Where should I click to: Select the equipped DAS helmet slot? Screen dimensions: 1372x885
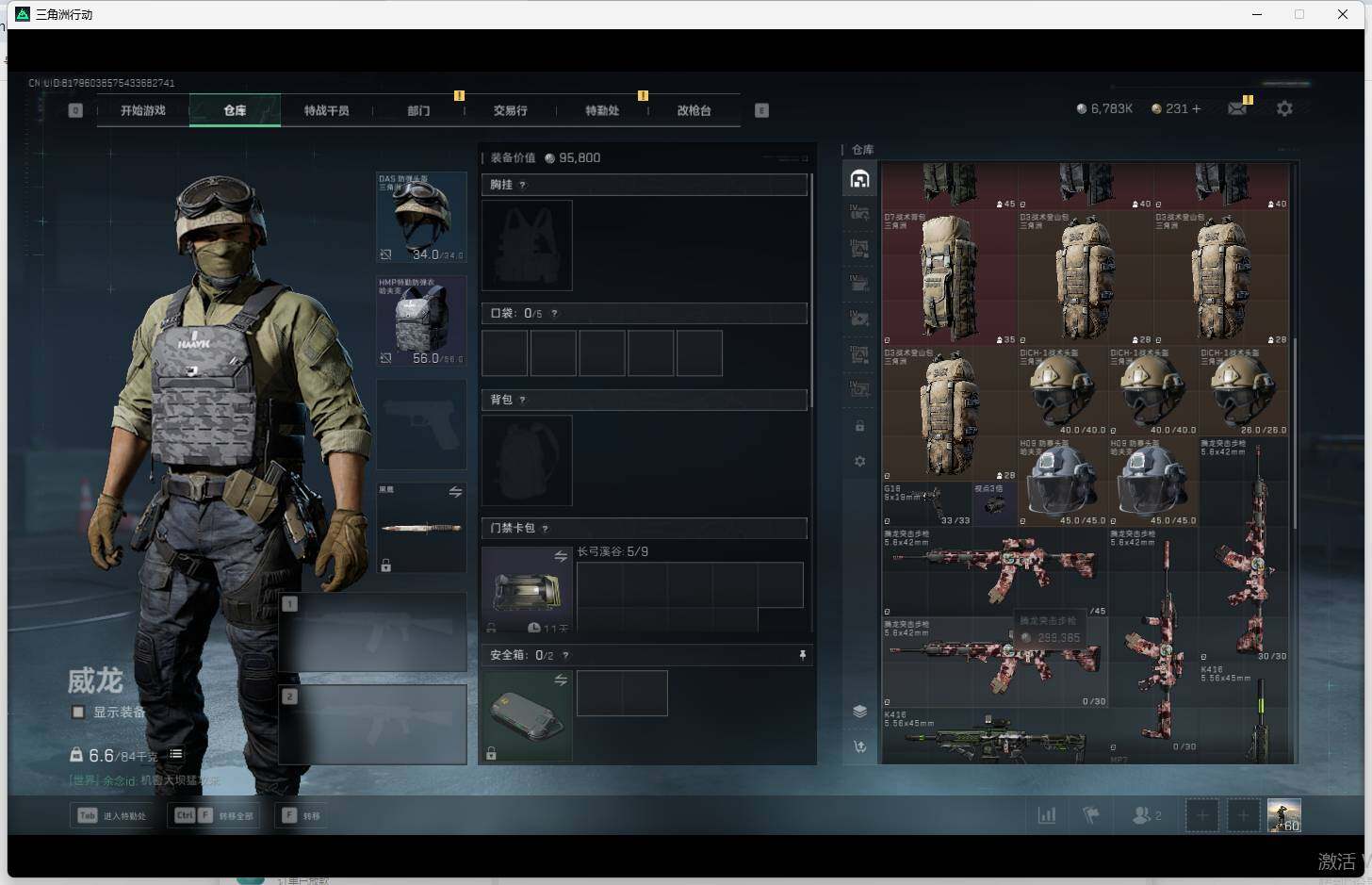[x=421, y=217]
